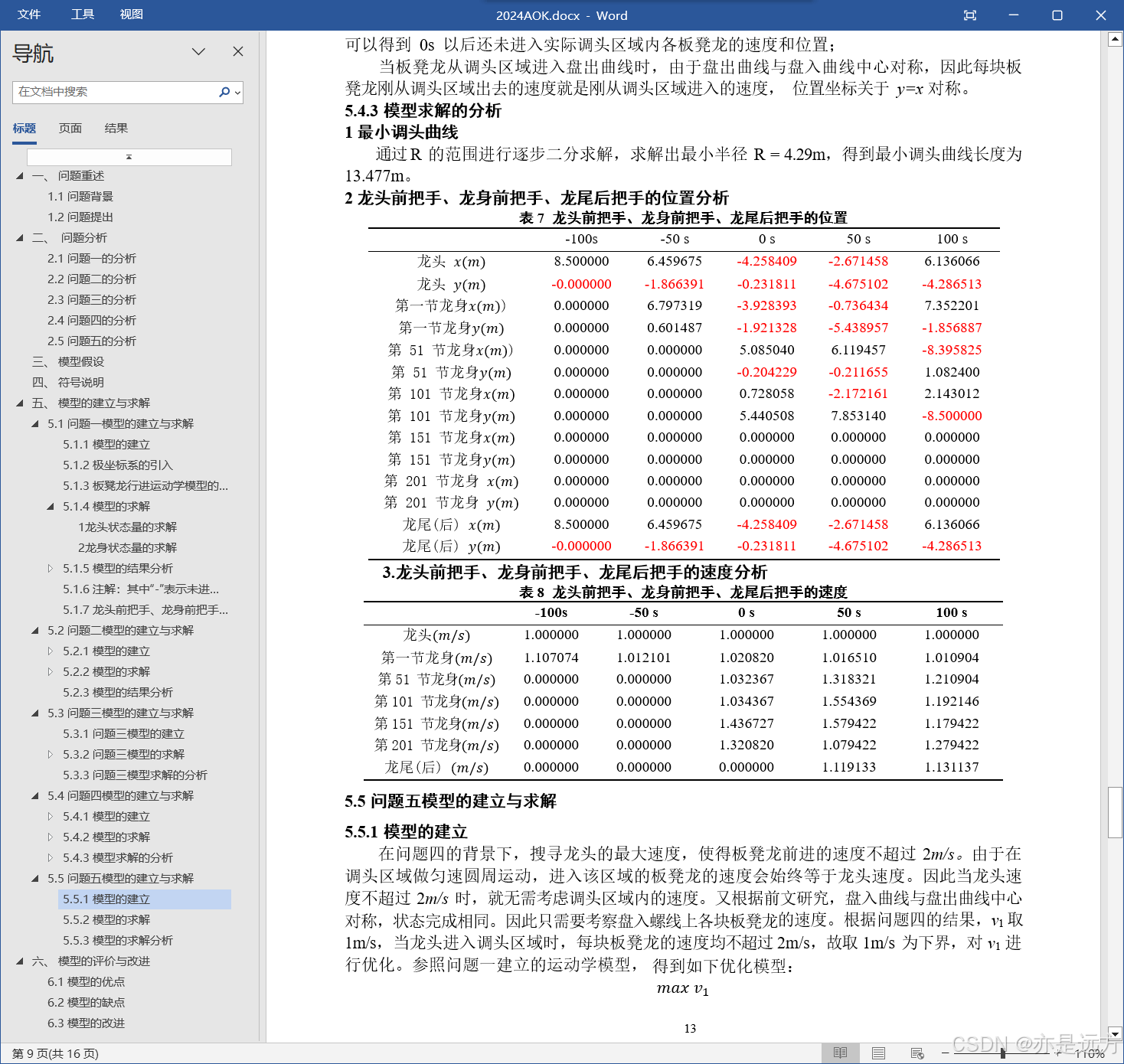Go to 三、模型假设 heading
1124x1064 pixels.
pos(68,362)
